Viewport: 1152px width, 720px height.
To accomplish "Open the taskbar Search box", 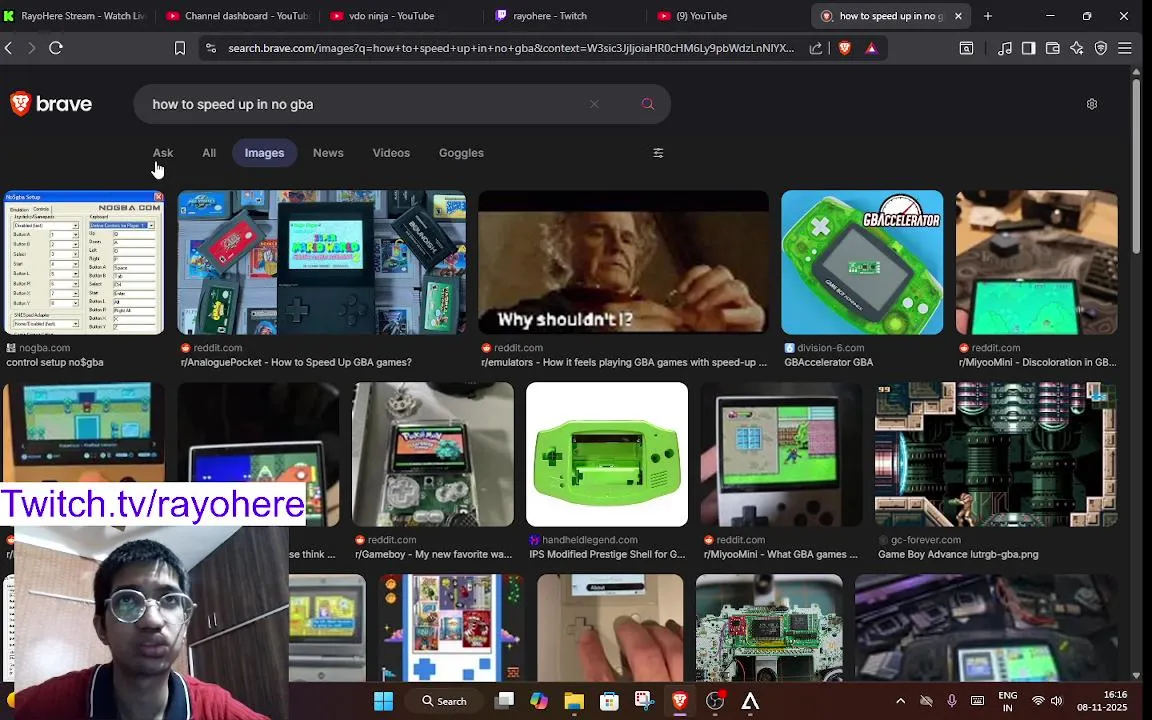I will pos(444,701).
